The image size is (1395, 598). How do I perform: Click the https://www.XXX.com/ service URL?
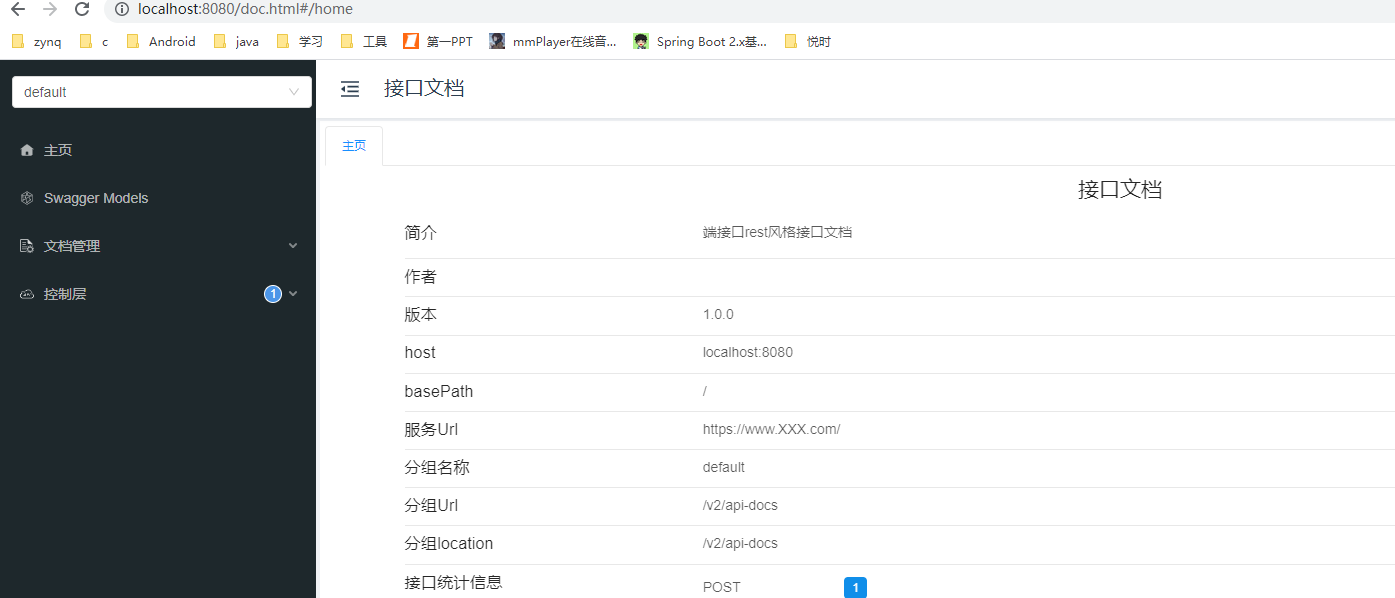(771, 429)
